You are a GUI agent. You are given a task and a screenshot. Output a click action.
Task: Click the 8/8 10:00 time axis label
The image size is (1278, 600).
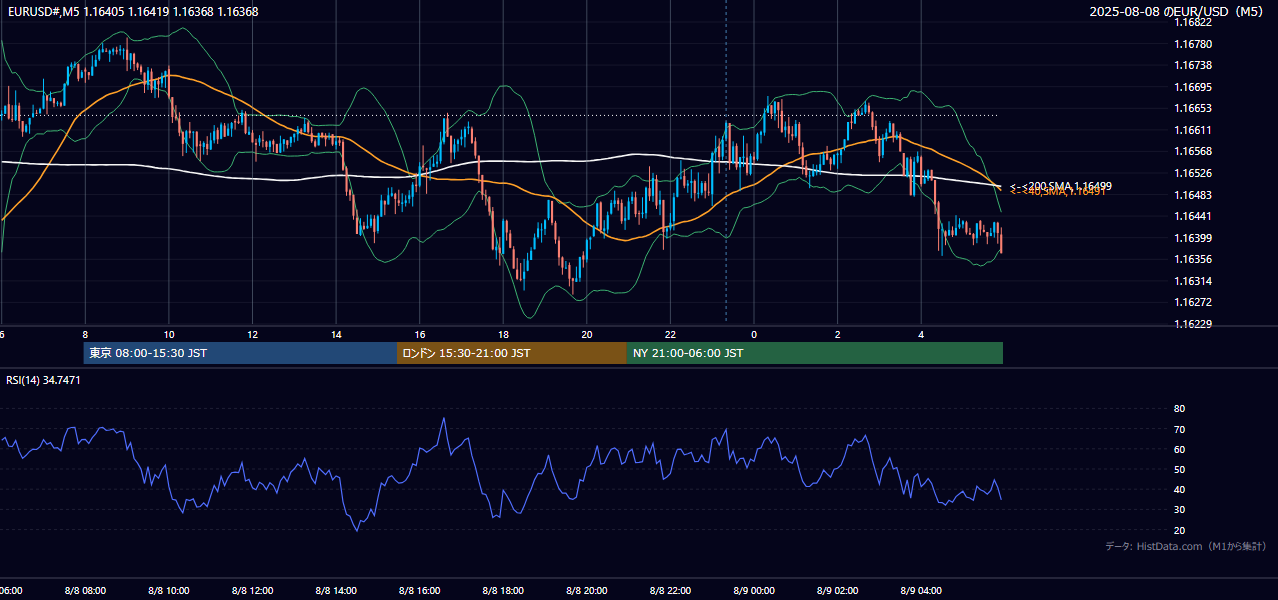[x=169, y=591]
